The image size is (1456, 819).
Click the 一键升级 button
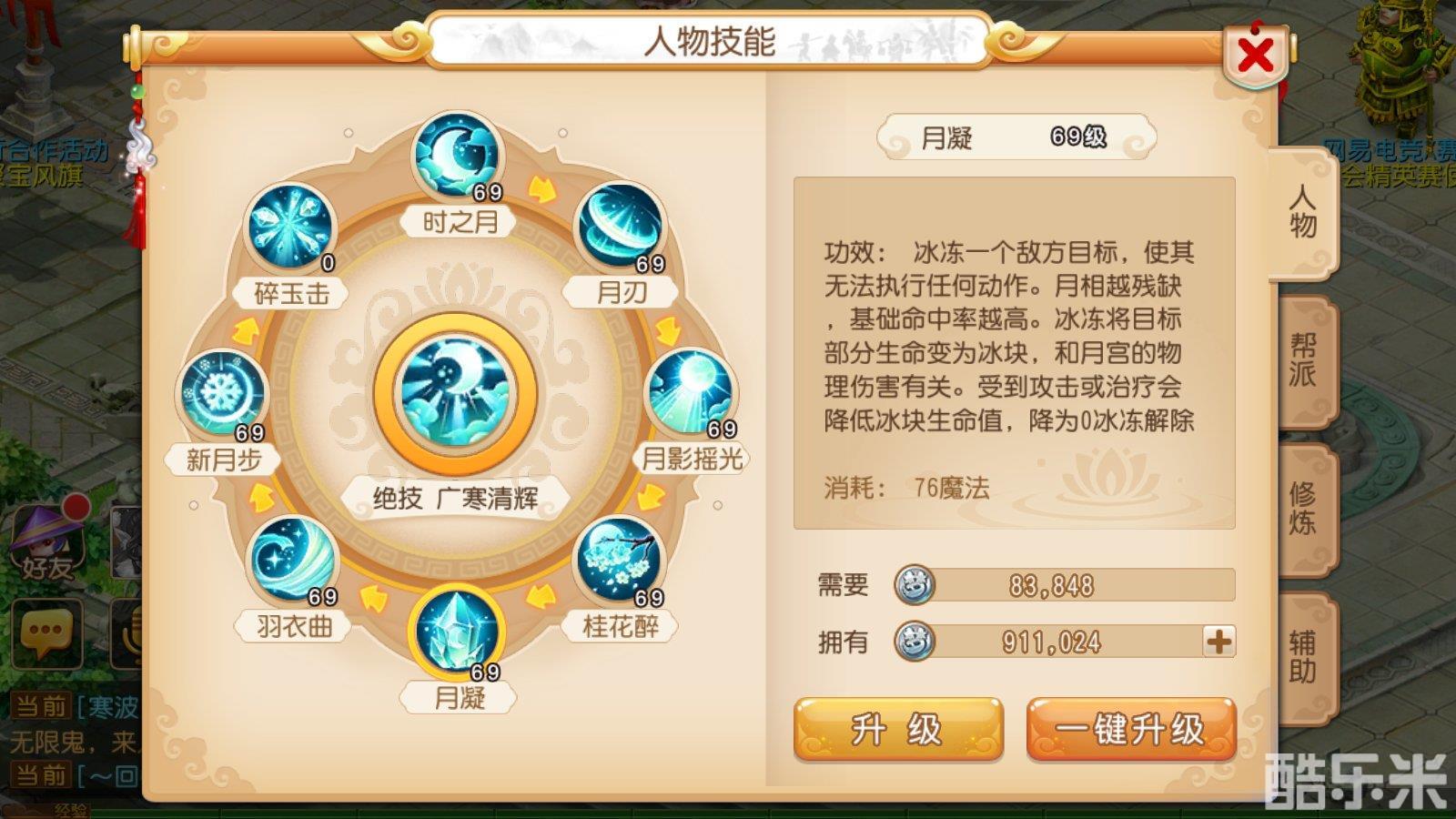pyautogui.click(x=1131, y=729)
